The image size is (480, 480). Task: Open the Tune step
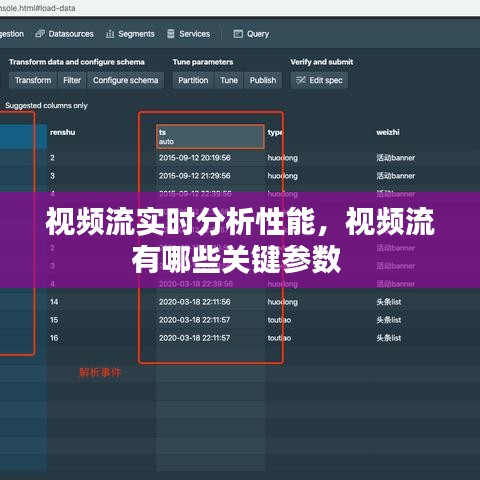tap(229, 80)
